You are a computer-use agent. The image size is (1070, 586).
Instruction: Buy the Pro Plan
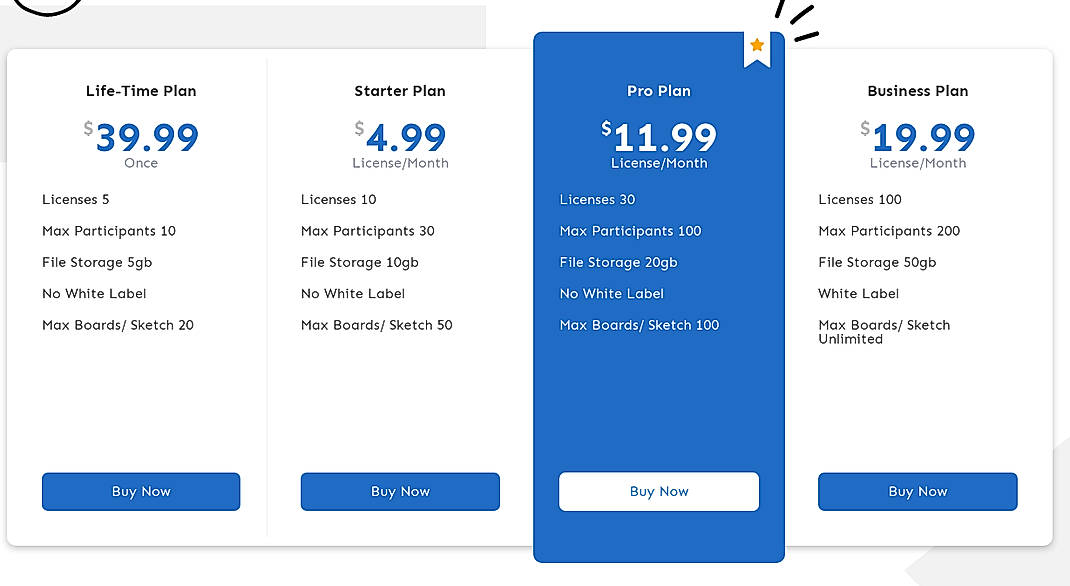point(658,491)
